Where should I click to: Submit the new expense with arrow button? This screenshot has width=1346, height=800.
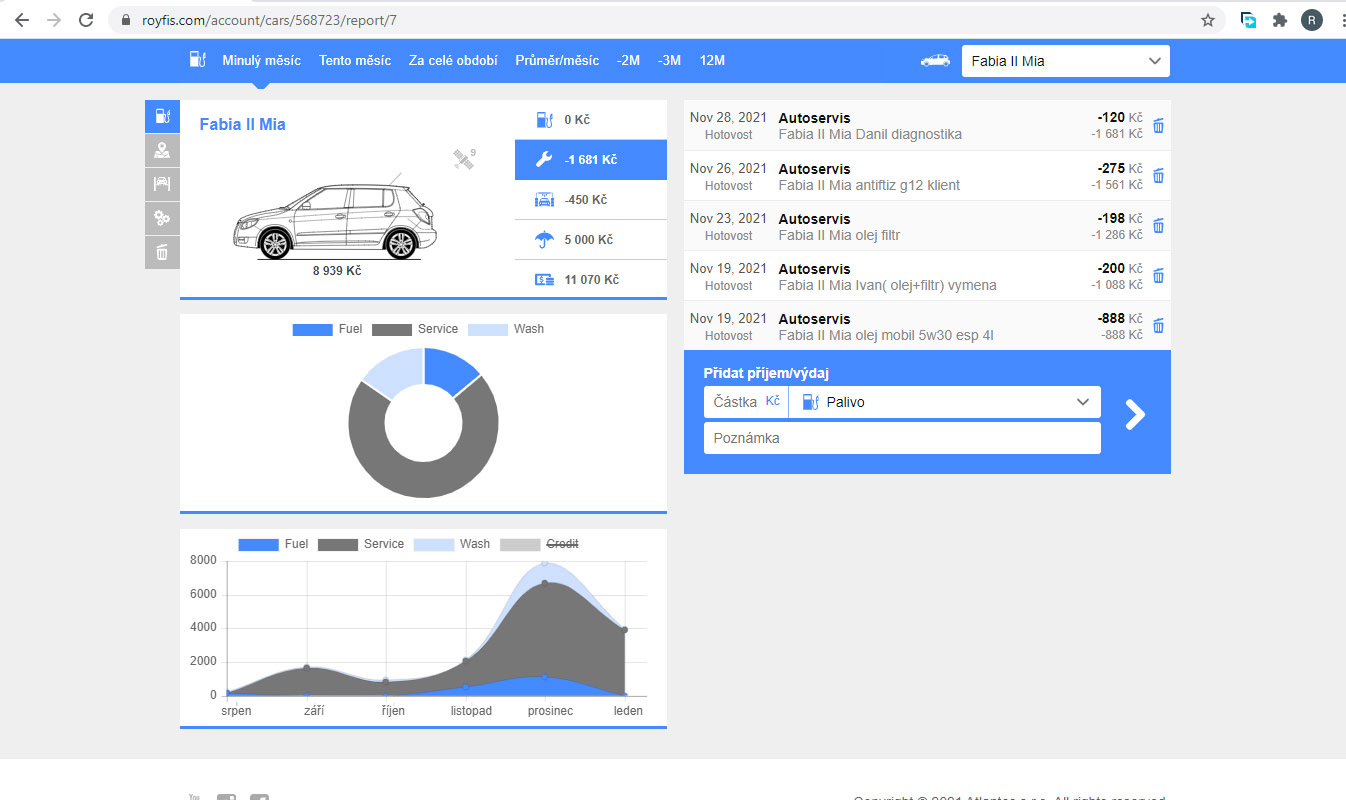click(1135, 414)
